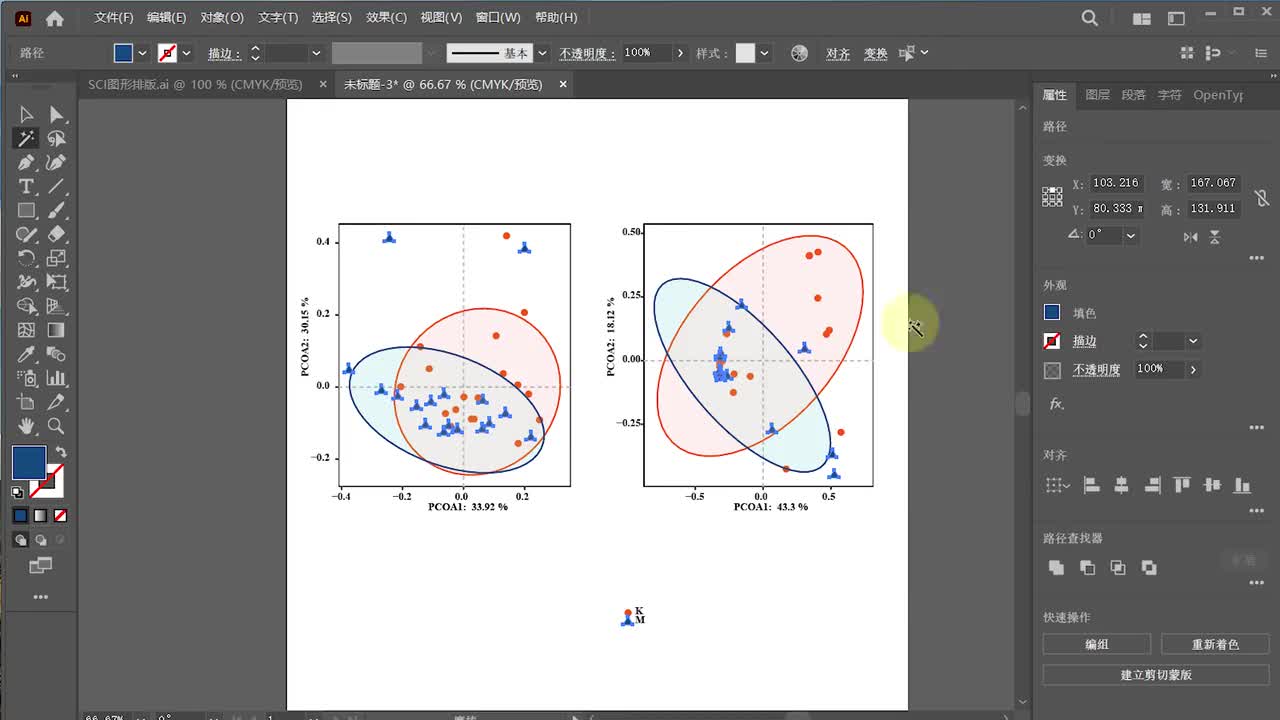Open the rotation angle dropdown in properties
The image size is (1280, 720).
pos(1131,236)
